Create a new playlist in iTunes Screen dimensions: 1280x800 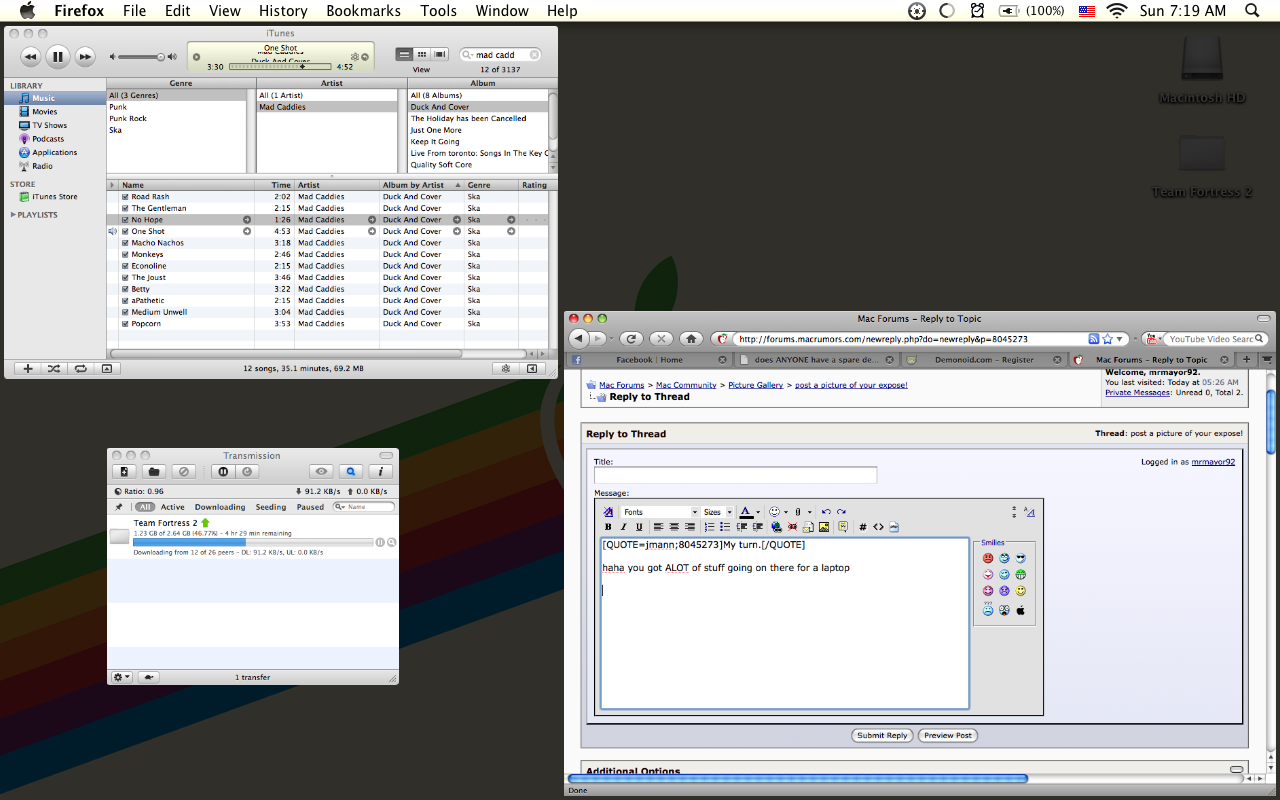click(28, 368)
